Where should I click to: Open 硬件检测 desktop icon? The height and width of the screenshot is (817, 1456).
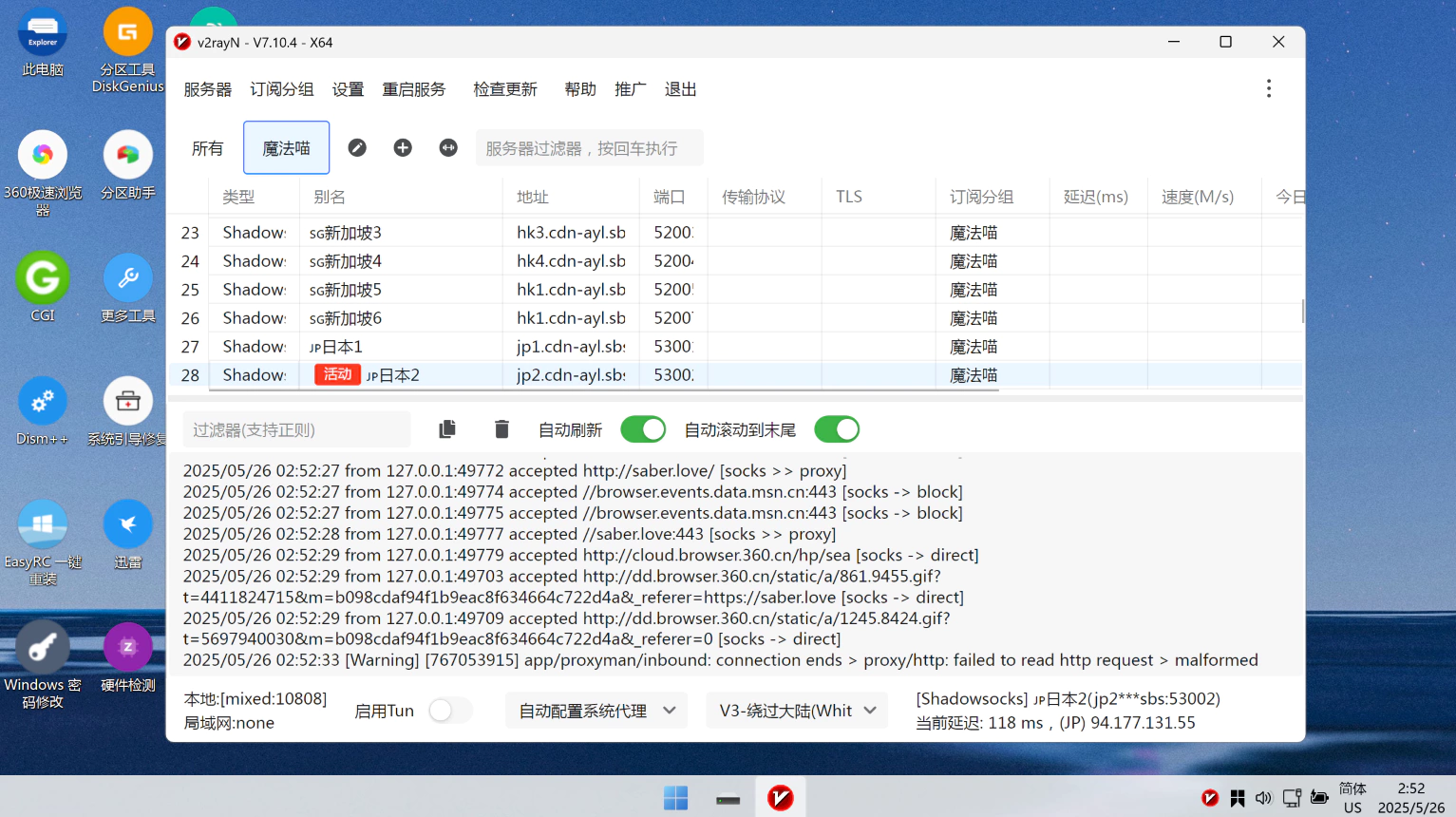(128, 657)
